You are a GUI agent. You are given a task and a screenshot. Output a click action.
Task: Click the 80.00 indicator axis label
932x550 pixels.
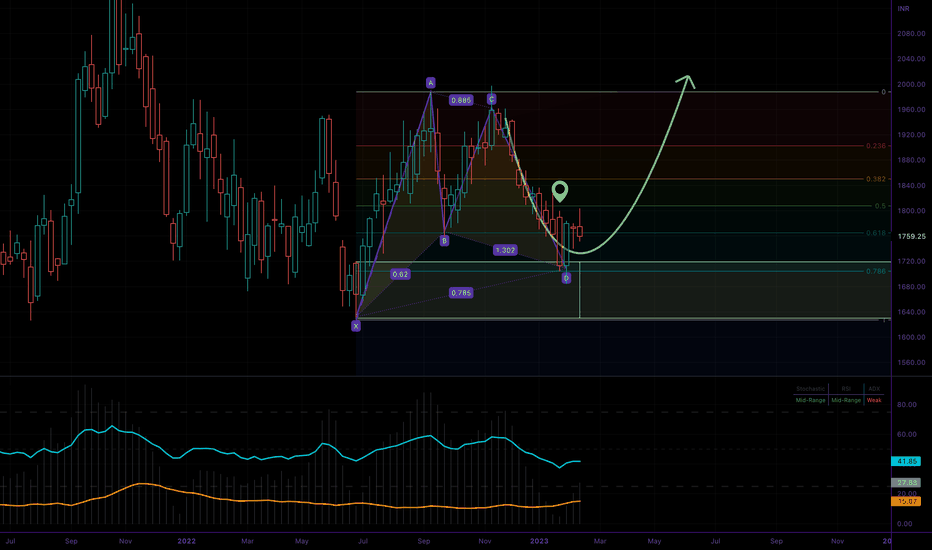point(906,404)
